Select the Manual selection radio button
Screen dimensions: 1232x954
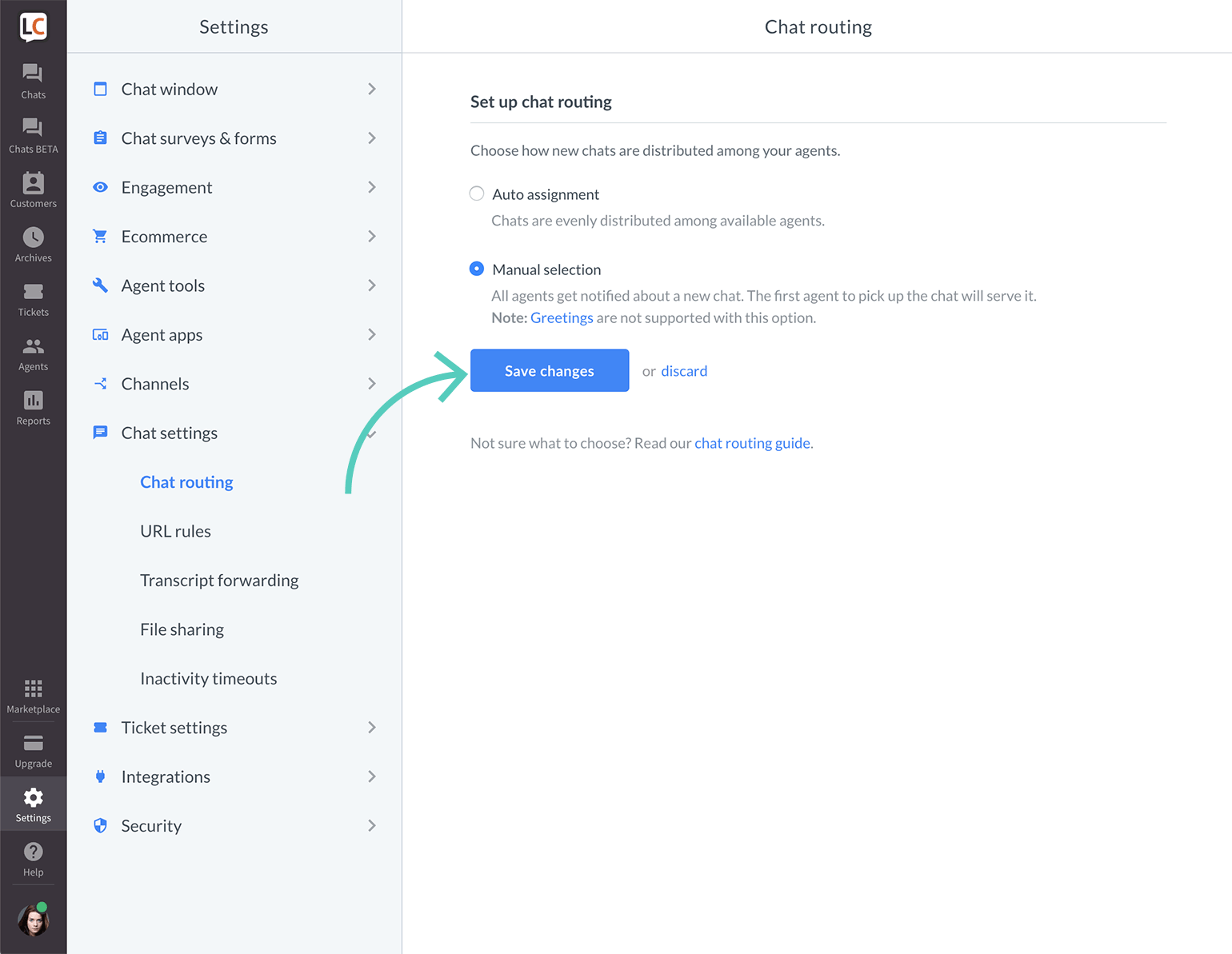click(x=477, y=269)
